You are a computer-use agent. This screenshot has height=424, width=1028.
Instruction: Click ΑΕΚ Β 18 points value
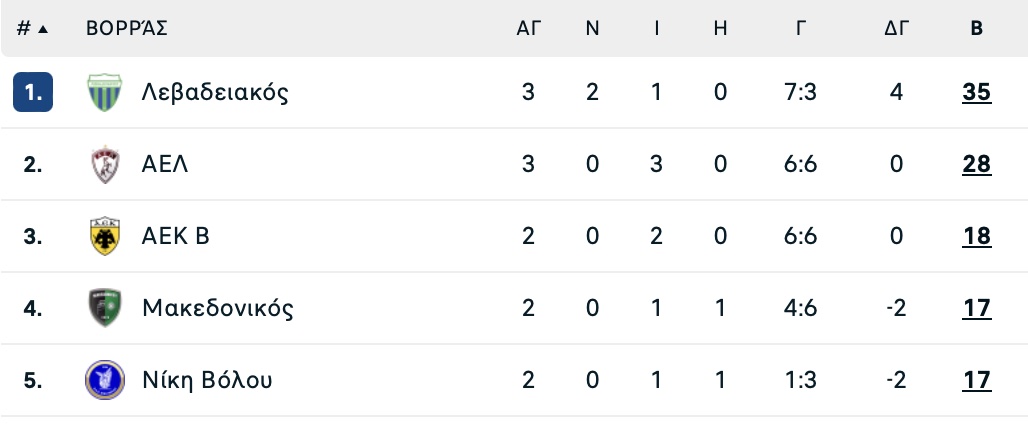tap(976, 236)
